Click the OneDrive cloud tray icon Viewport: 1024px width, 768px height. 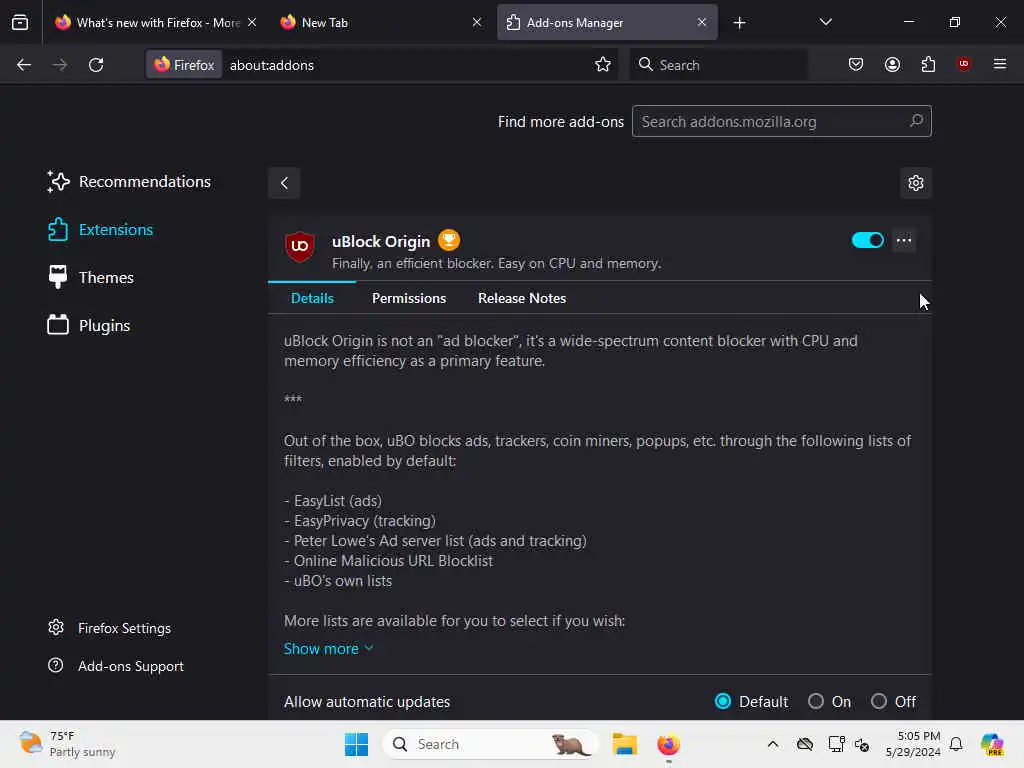[x=805, y=744]
